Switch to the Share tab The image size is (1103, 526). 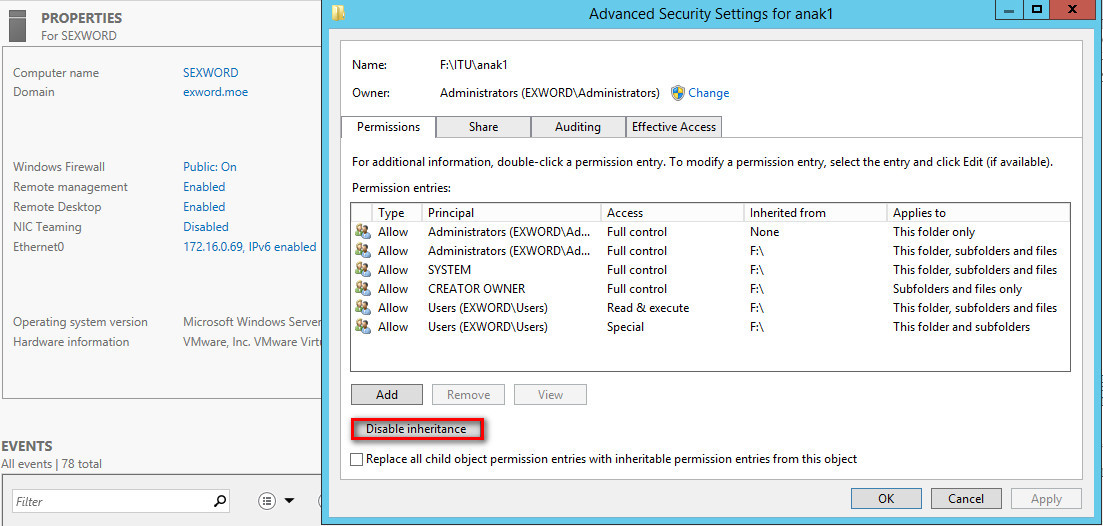coord(483,127)
